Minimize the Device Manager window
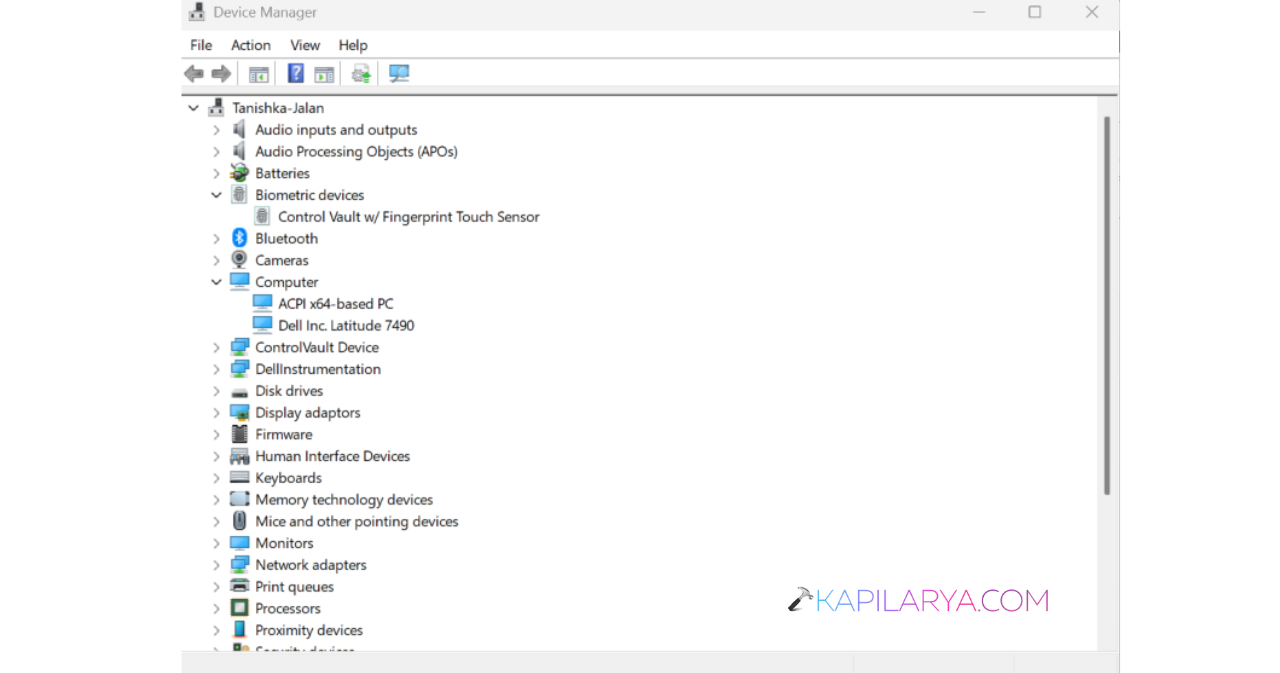 (977, 12)
